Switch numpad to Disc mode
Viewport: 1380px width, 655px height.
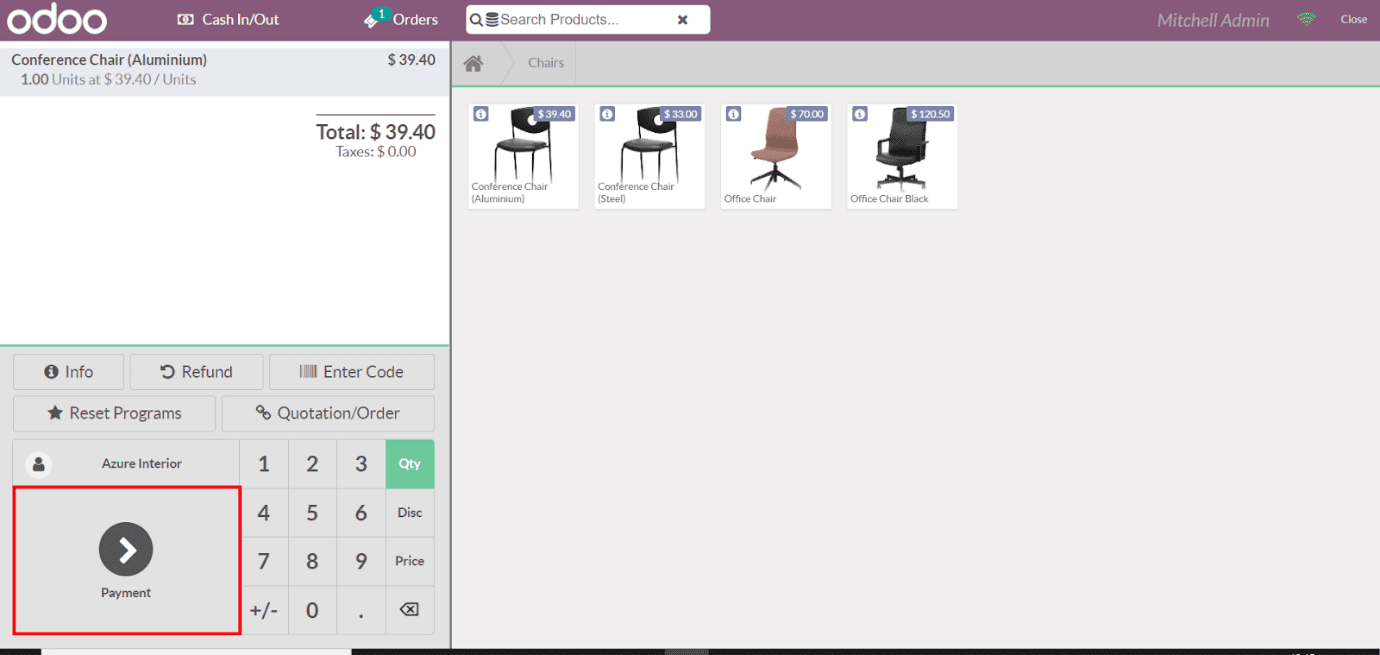click(x=410, y=512)
